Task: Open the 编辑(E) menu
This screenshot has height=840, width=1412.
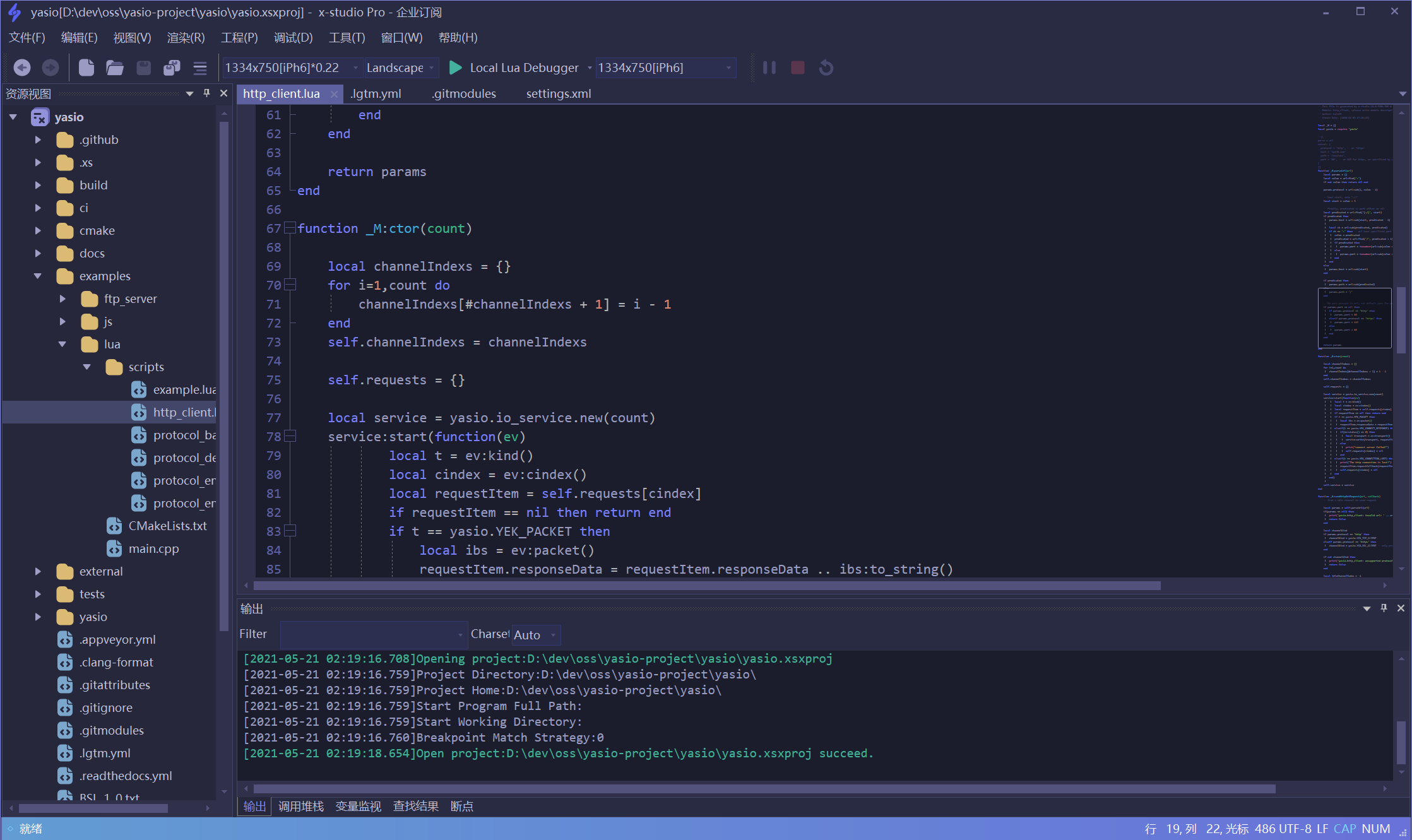Action: tap(79, 38)
